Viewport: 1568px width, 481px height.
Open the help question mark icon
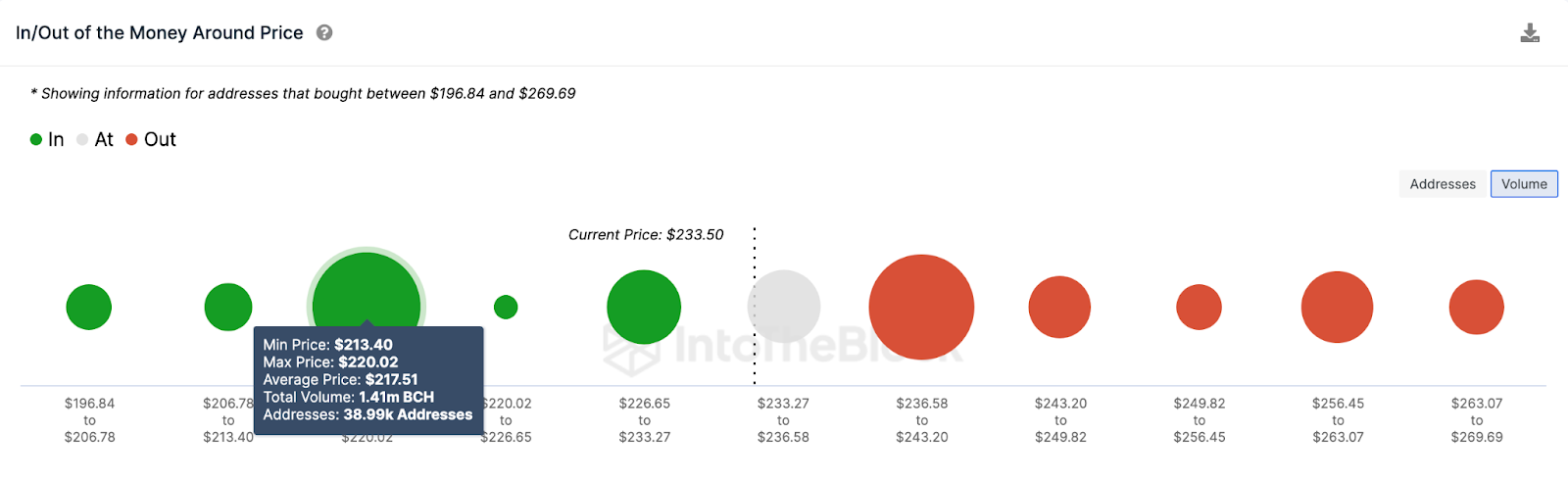click(324, 32)
